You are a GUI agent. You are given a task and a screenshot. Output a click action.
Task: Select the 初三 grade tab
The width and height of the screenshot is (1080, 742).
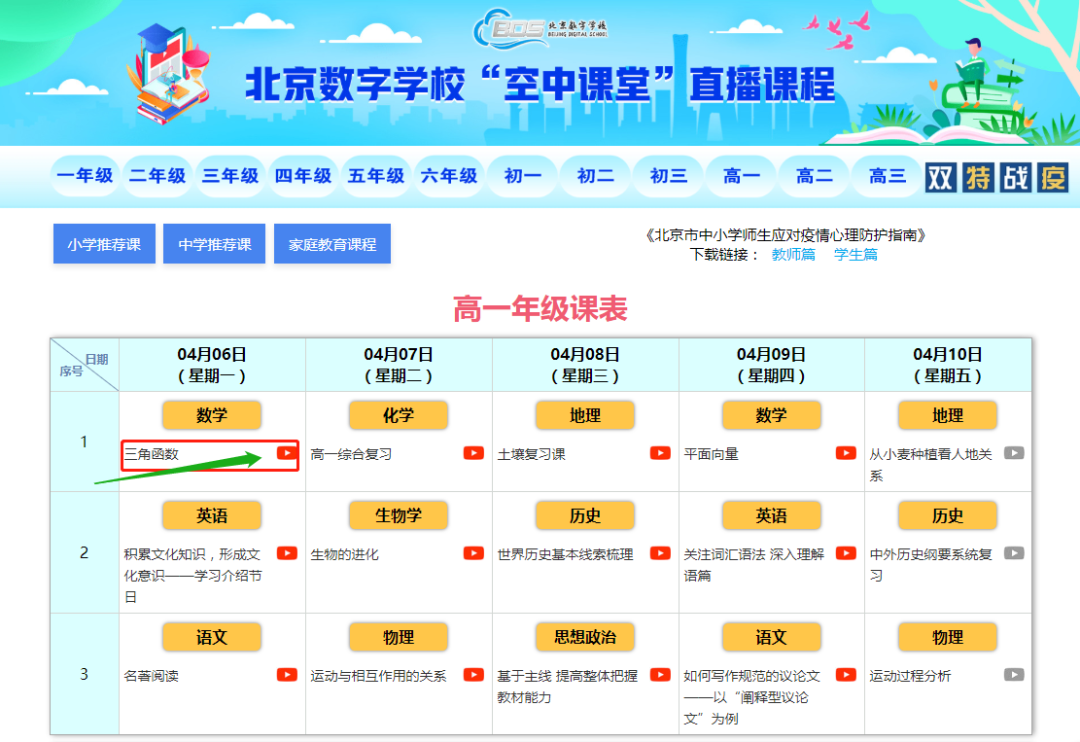point(668,176)
